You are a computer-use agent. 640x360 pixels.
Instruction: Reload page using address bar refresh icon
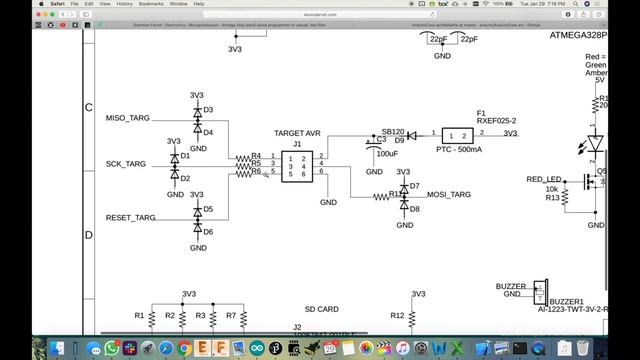pyautogui.click(x=432, y=14)
